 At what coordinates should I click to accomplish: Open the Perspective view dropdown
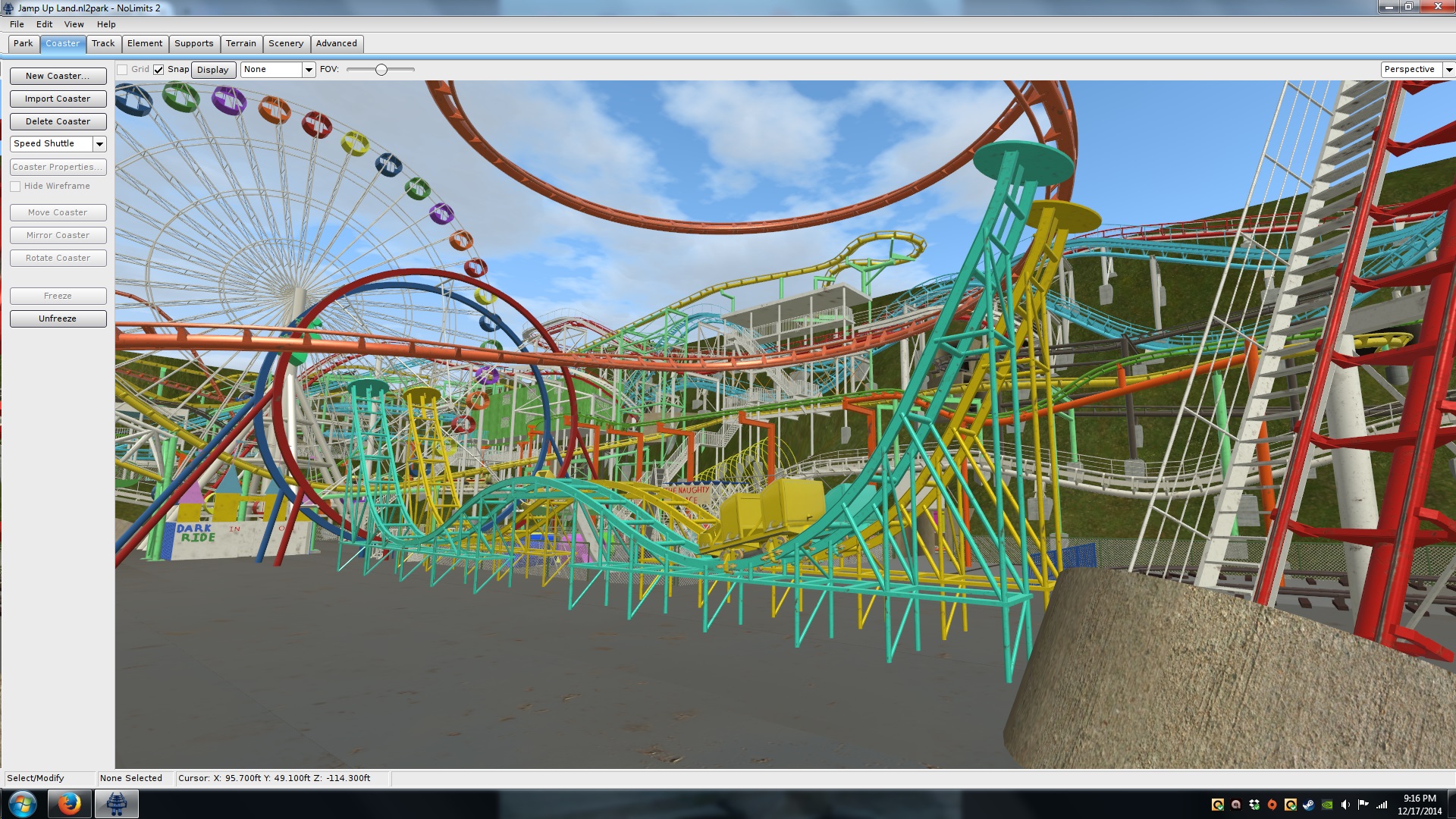(1448, 70)
